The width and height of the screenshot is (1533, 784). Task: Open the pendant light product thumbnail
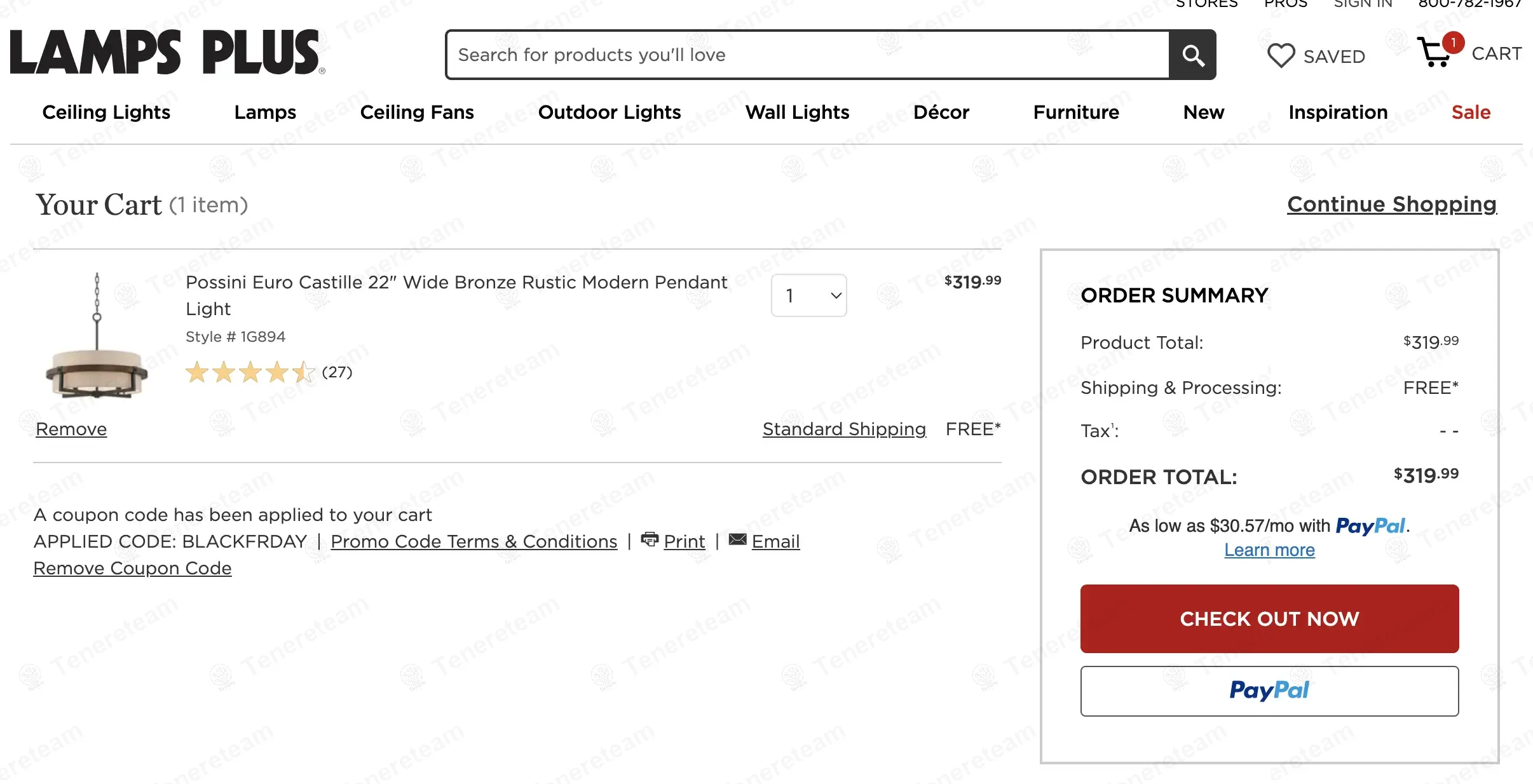point(97,338)
